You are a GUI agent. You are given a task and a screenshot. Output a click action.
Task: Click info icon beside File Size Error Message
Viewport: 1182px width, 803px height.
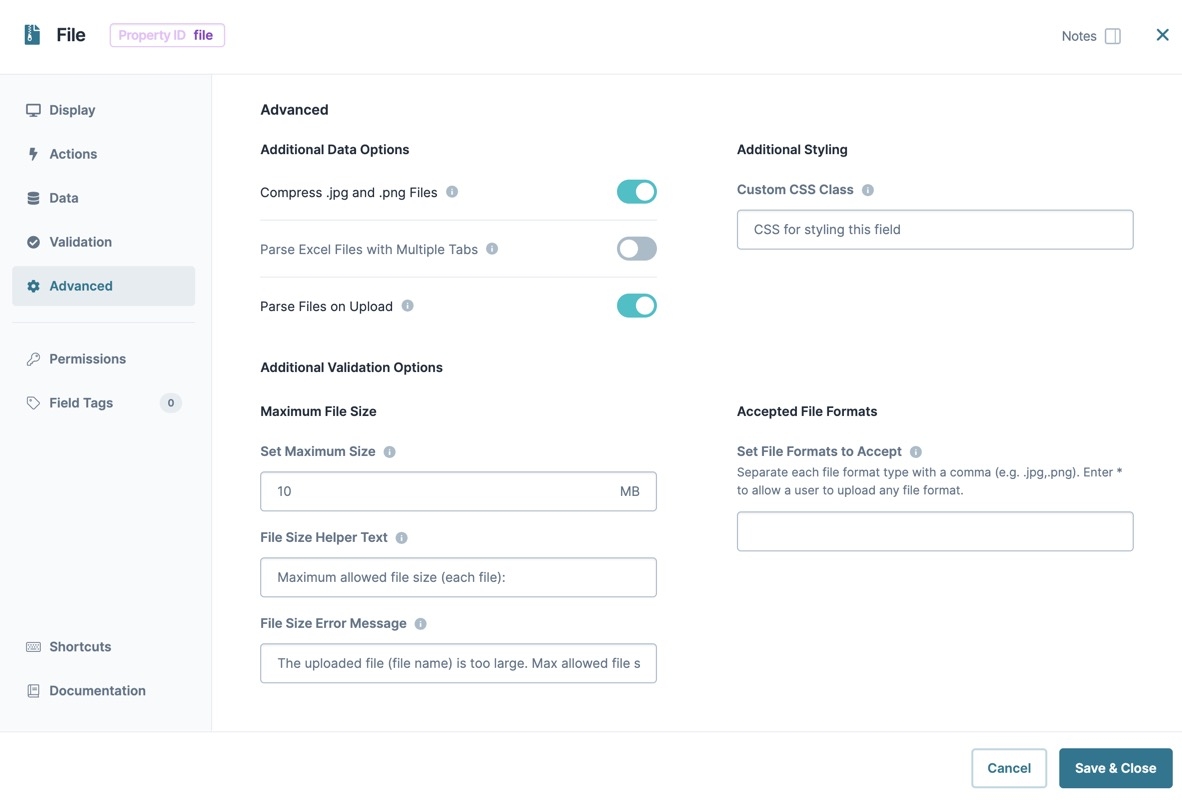[x=421, y=624]
